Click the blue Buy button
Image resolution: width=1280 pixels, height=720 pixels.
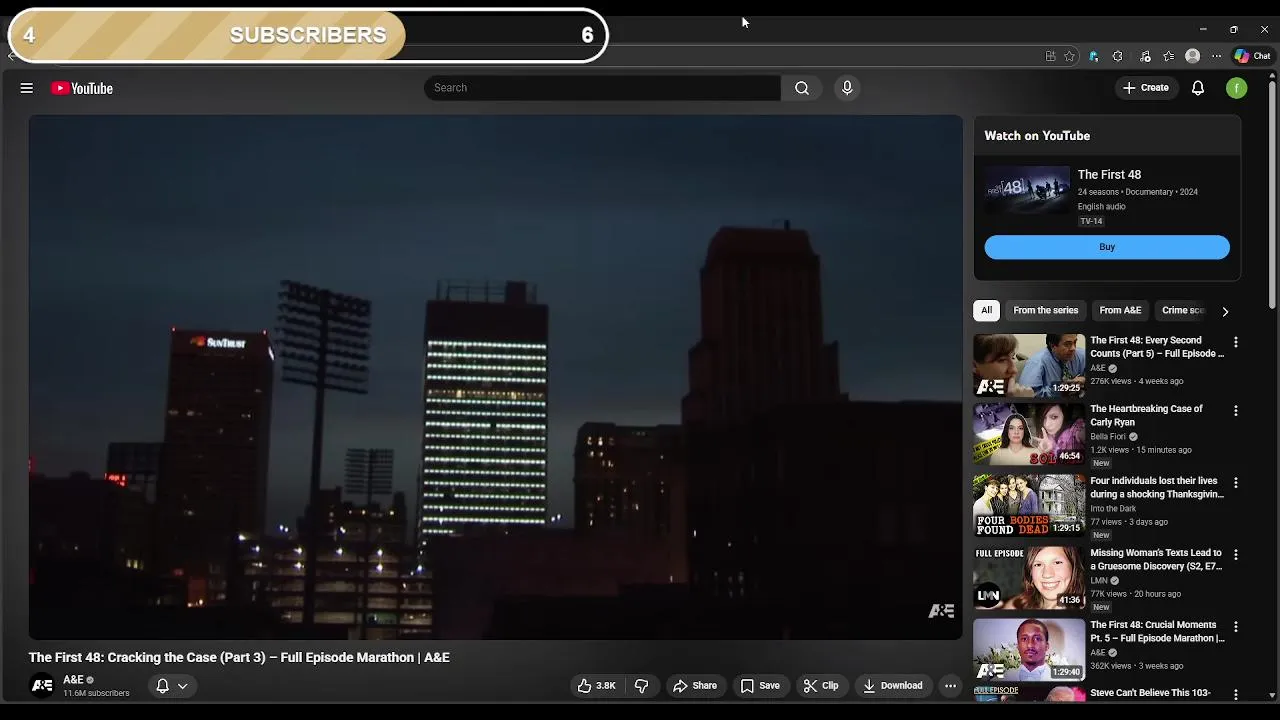1107,247
